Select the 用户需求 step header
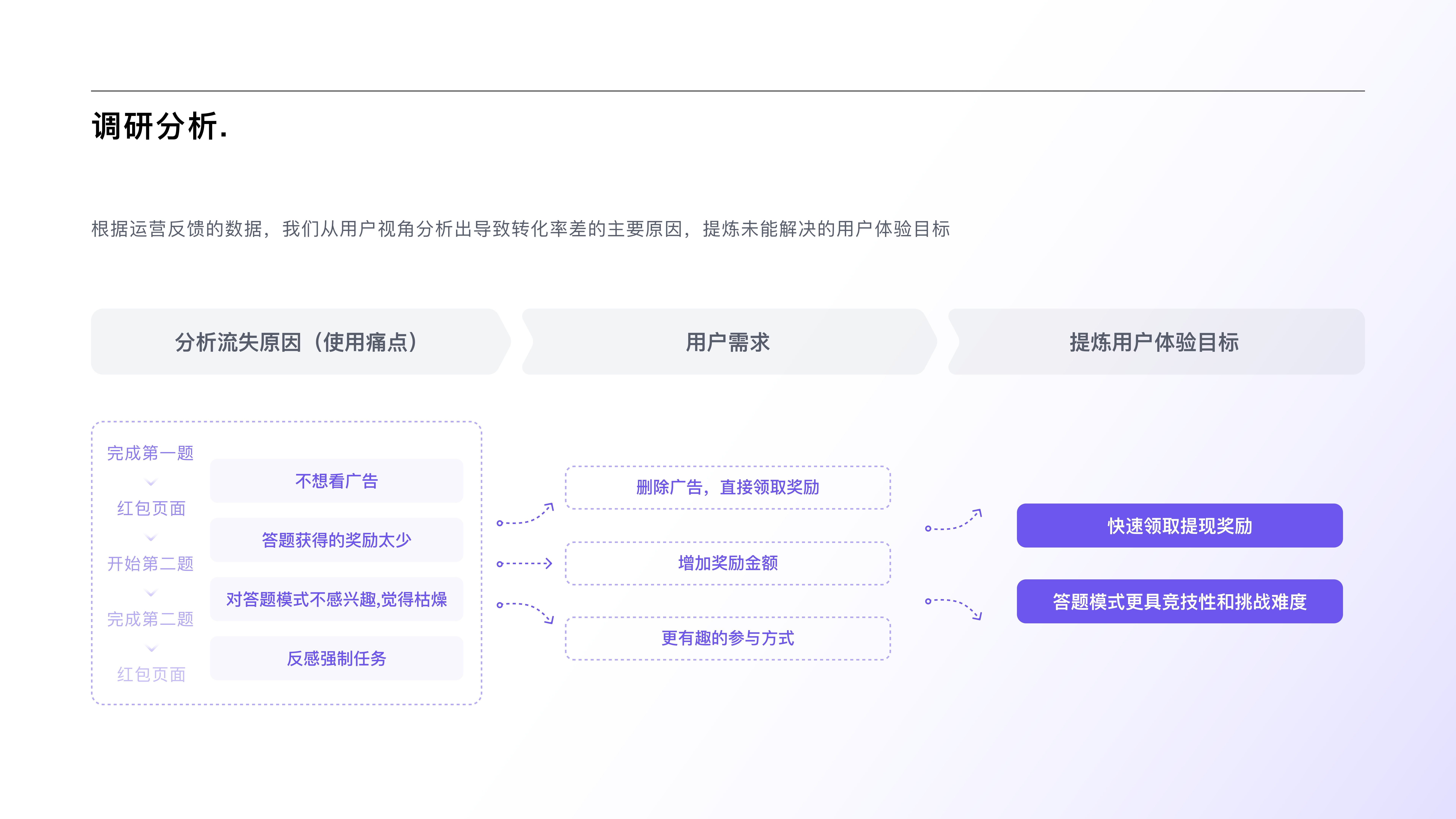 [x=727, y=342]
